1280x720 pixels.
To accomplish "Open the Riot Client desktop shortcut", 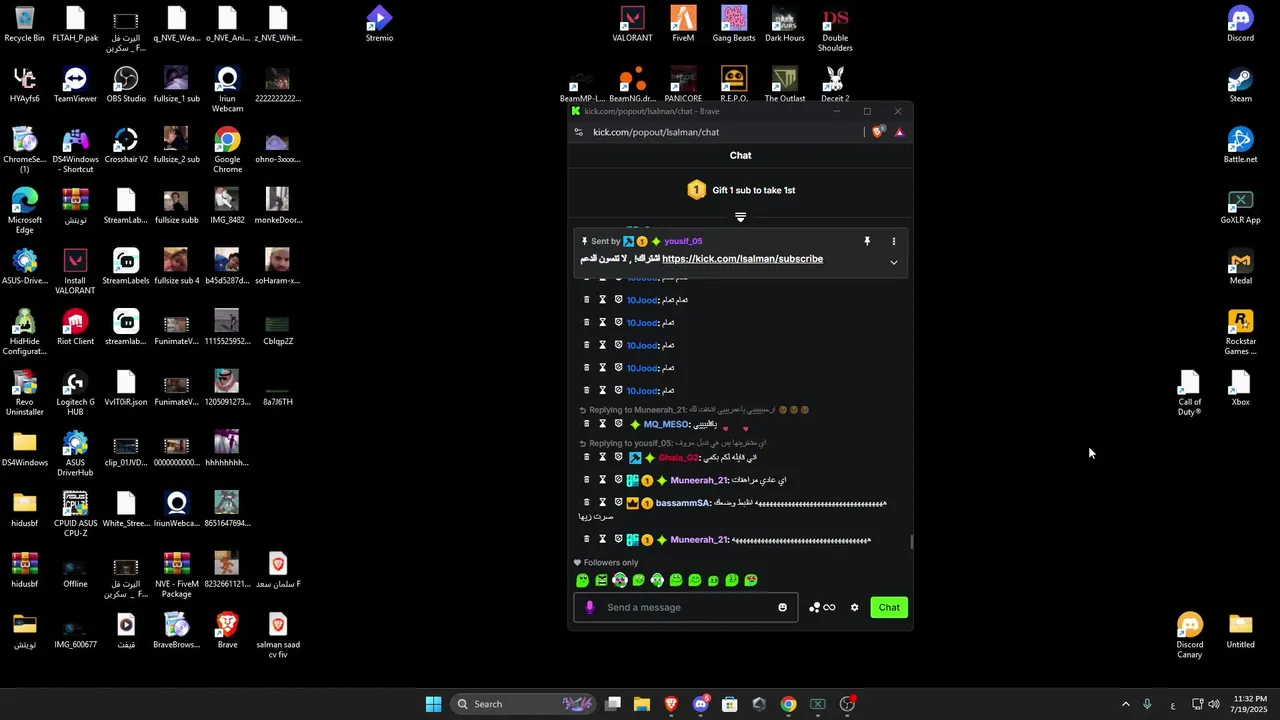I will 75,328.
